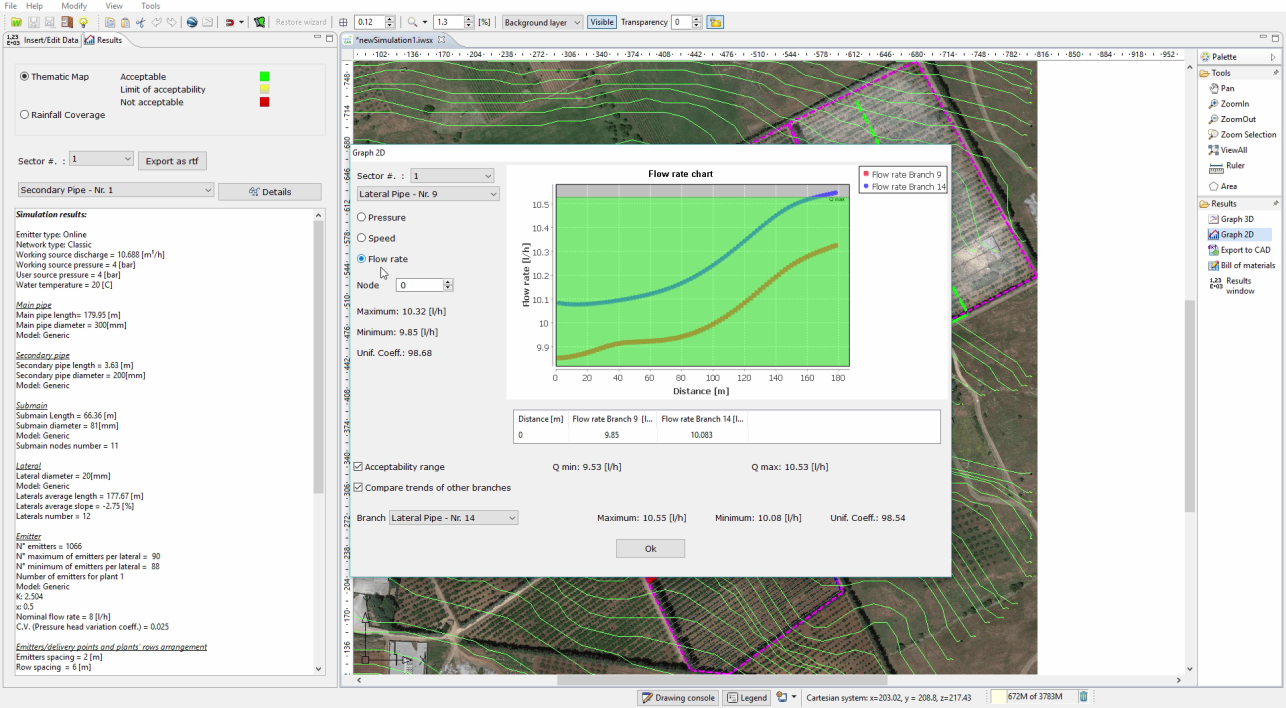1286x708 pixels.
Task: Open the Modify menu
Action: tap(74, 6)
